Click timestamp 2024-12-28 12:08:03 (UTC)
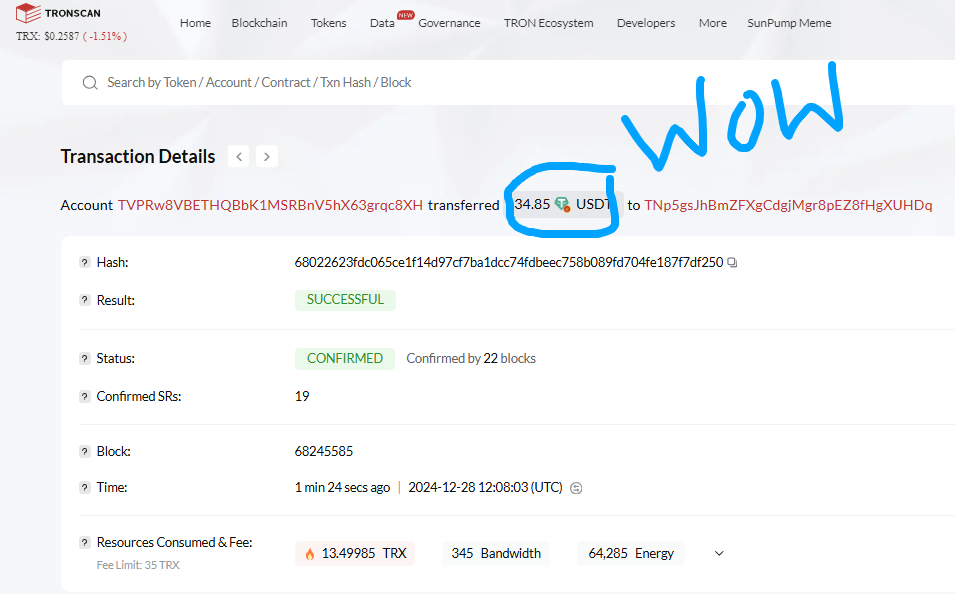955x594 pixels. click(485, 487)
